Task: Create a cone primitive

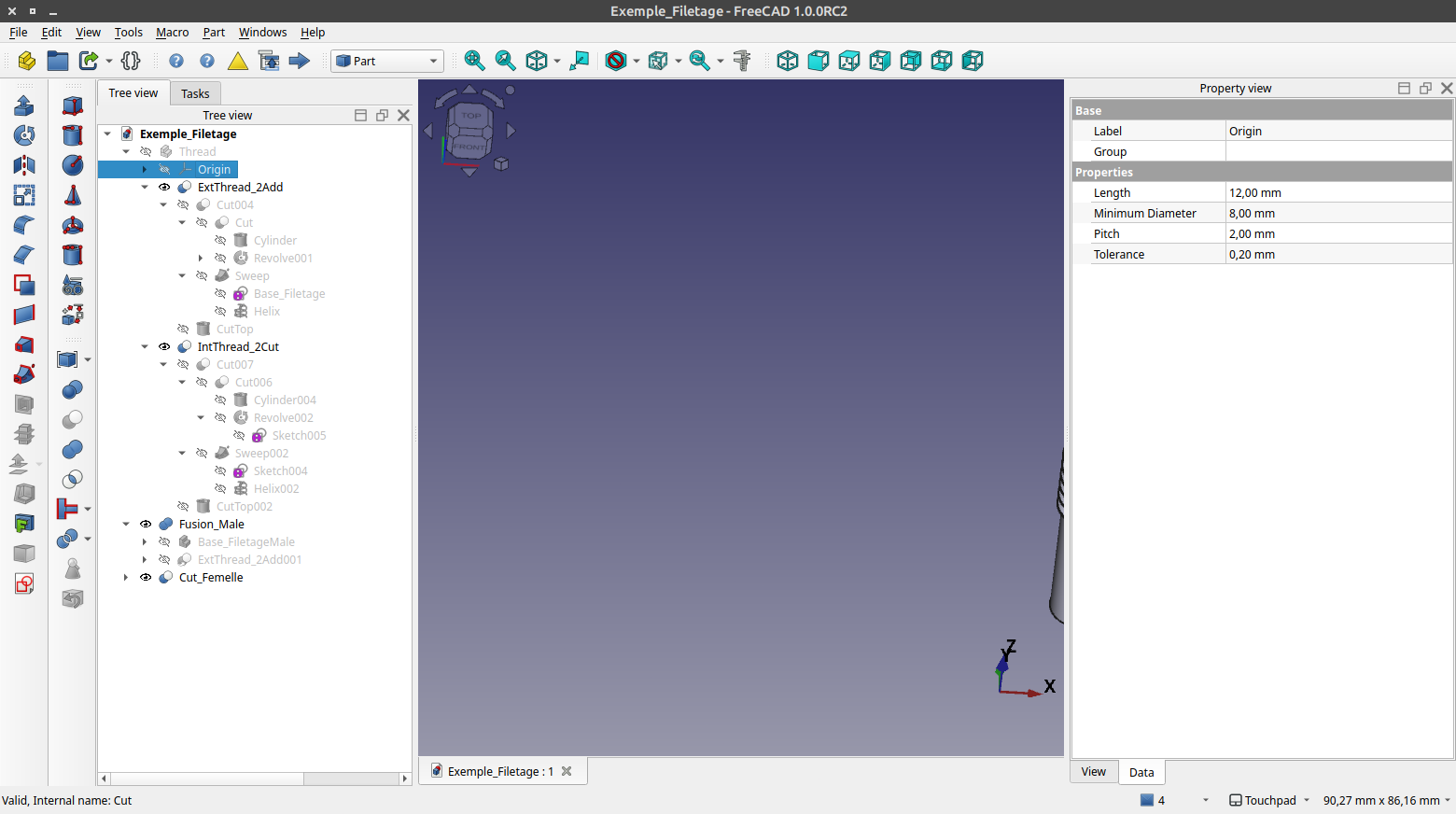Action: pos(73,195)
